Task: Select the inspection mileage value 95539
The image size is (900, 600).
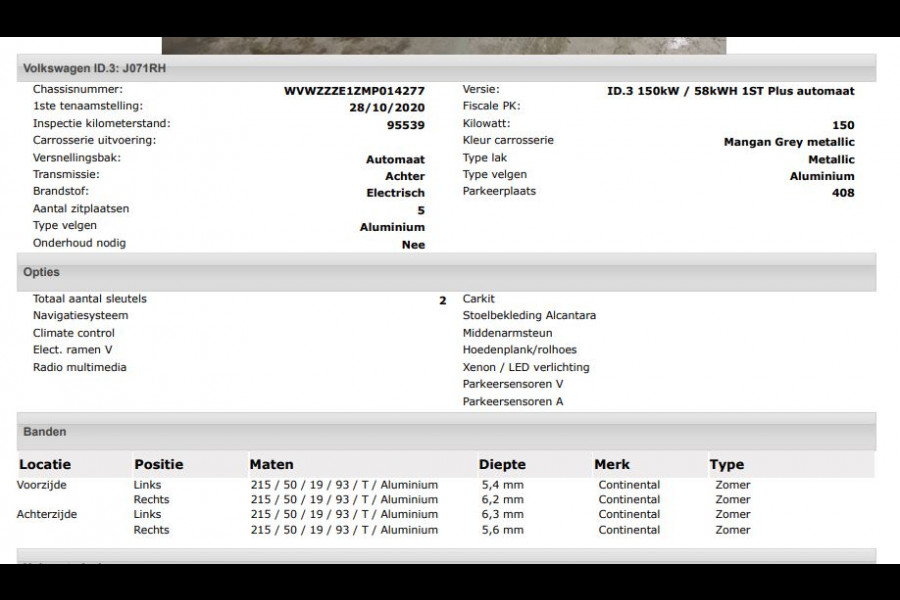Action: [x=406, y=123]
